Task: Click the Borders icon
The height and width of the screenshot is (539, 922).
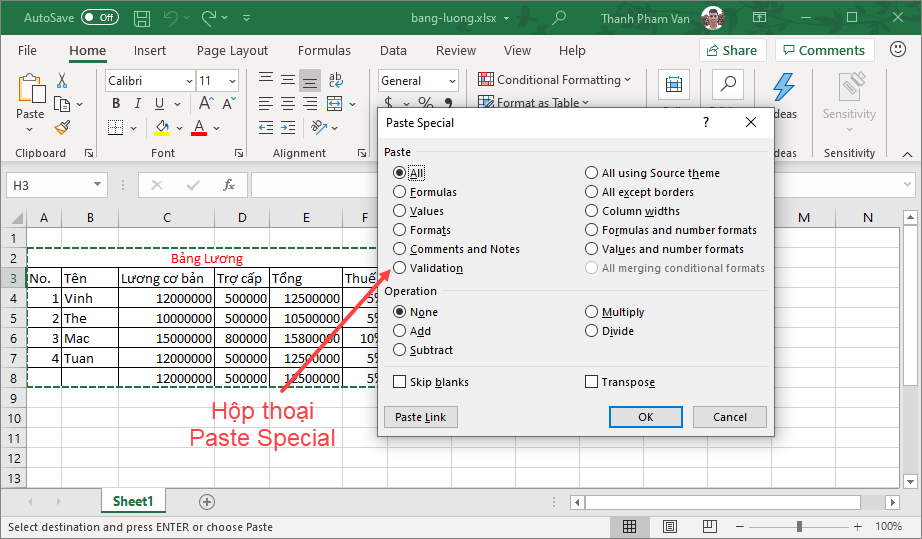Action: click(115, 127)
